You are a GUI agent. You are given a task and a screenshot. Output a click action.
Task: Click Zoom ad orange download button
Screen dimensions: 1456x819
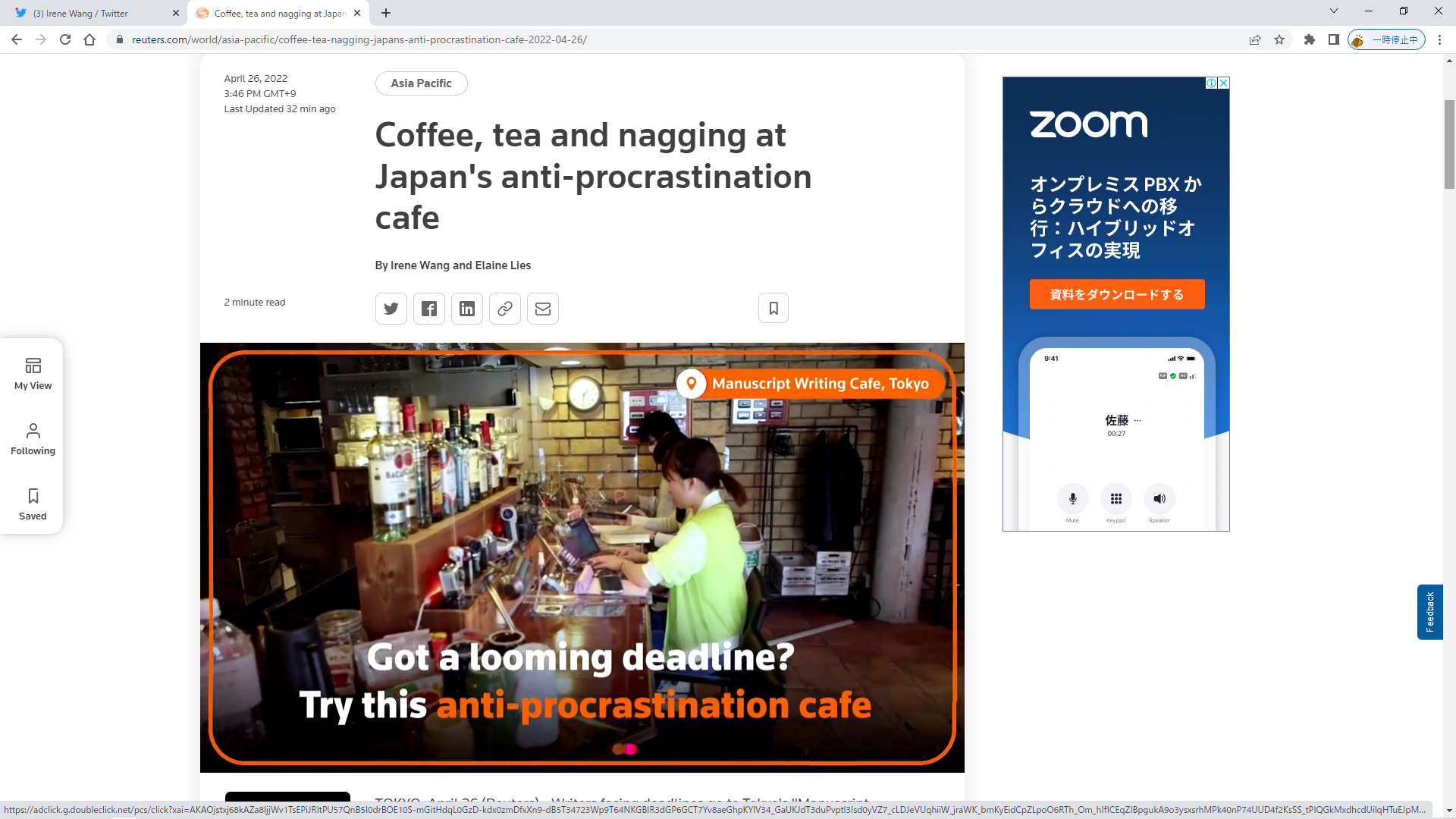(1116, 294)
